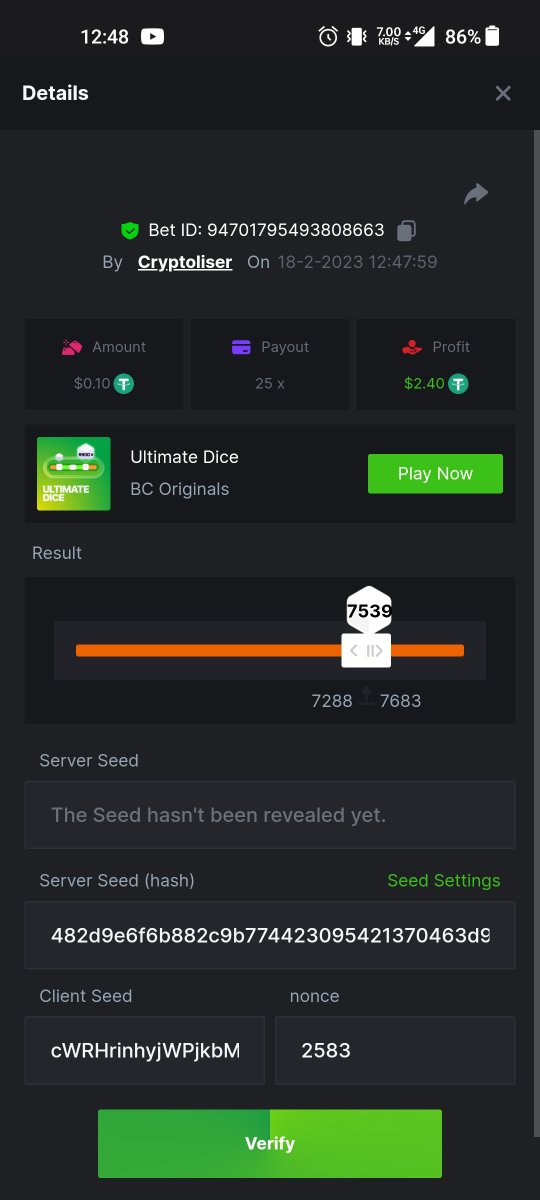Click the dice result slider handle
This screenshot has height=1200, width=540.
coord(366,650)
